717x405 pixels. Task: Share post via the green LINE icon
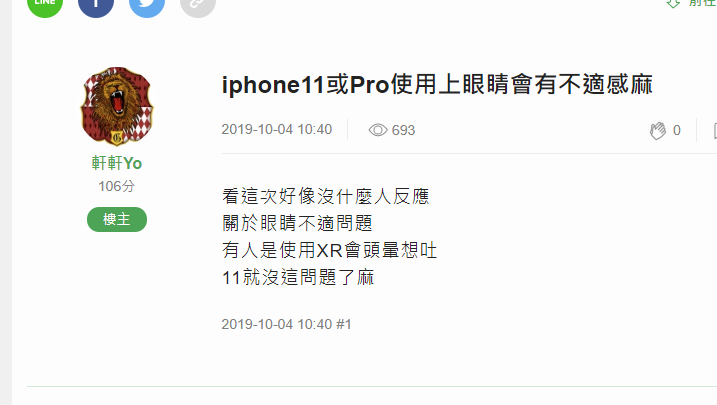coord(45,4)
